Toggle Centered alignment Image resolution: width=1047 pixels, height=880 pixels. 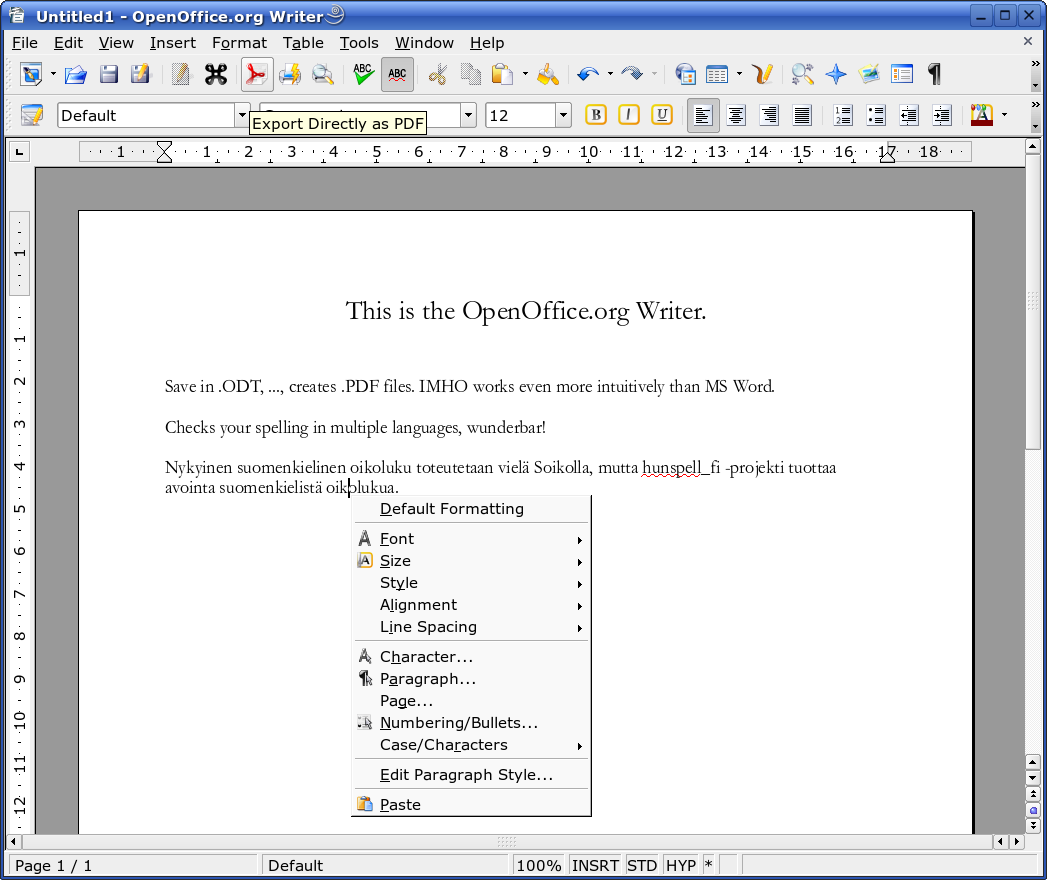[736, 116]
